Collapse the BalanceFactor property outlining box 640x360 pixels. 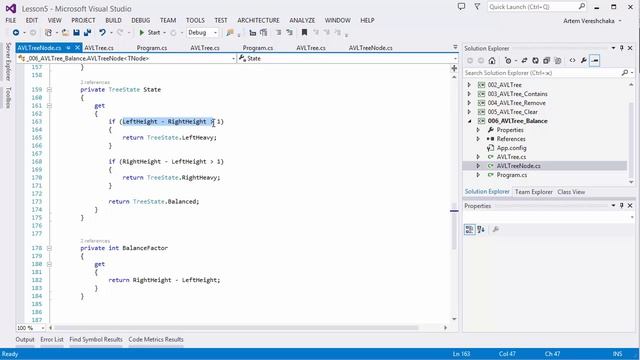point(49,248)
